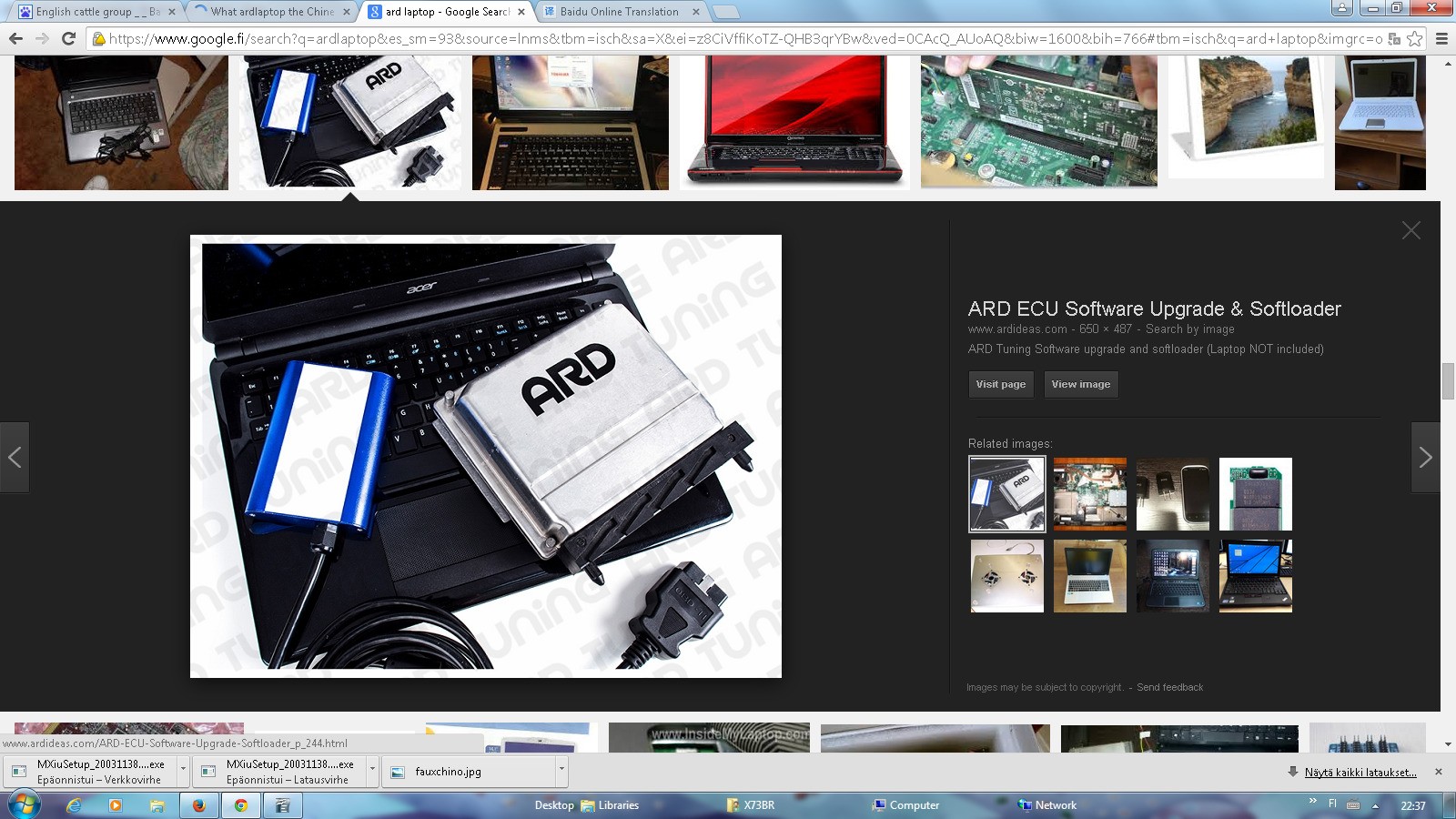1456x819 pixels.
Task: Switch to Chrome in the taskbar
Action: pos(241,805)
